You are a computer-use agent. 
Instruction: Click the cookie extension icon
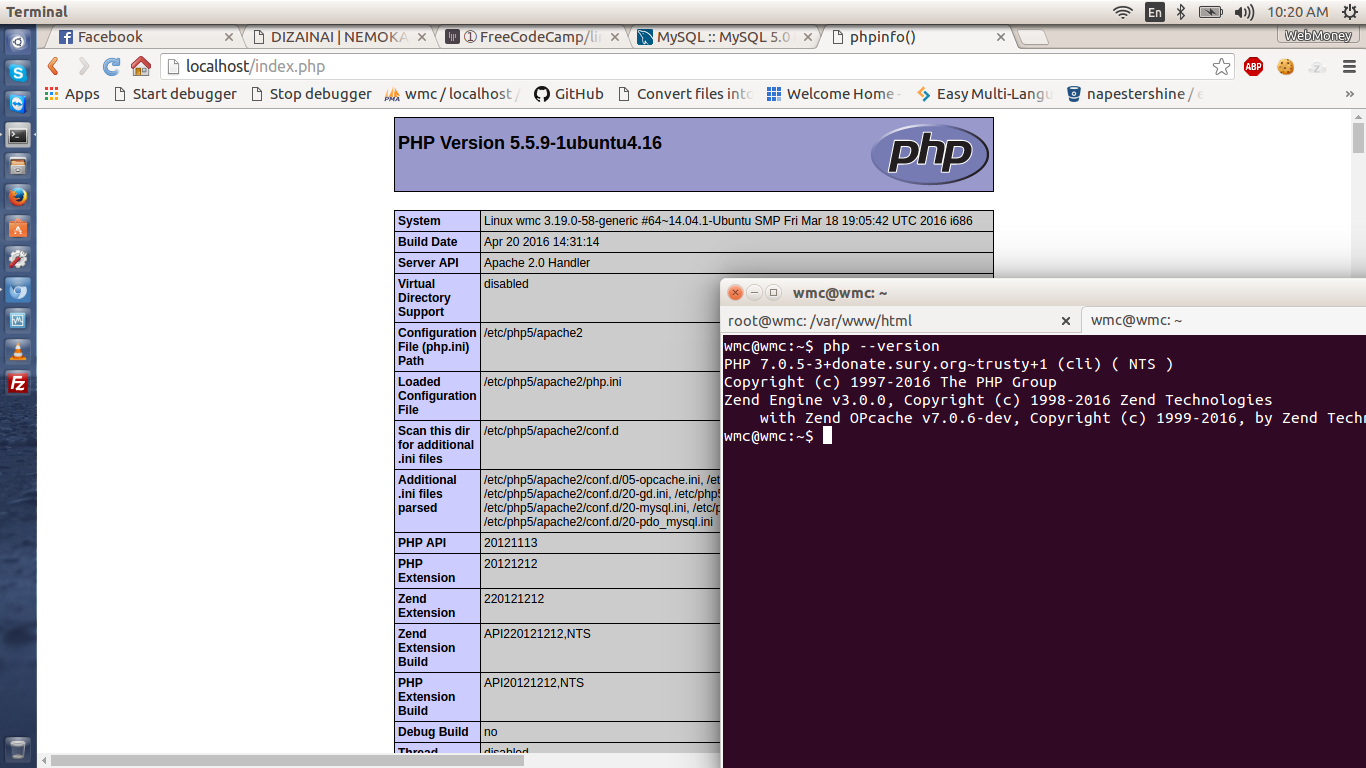1285,67
